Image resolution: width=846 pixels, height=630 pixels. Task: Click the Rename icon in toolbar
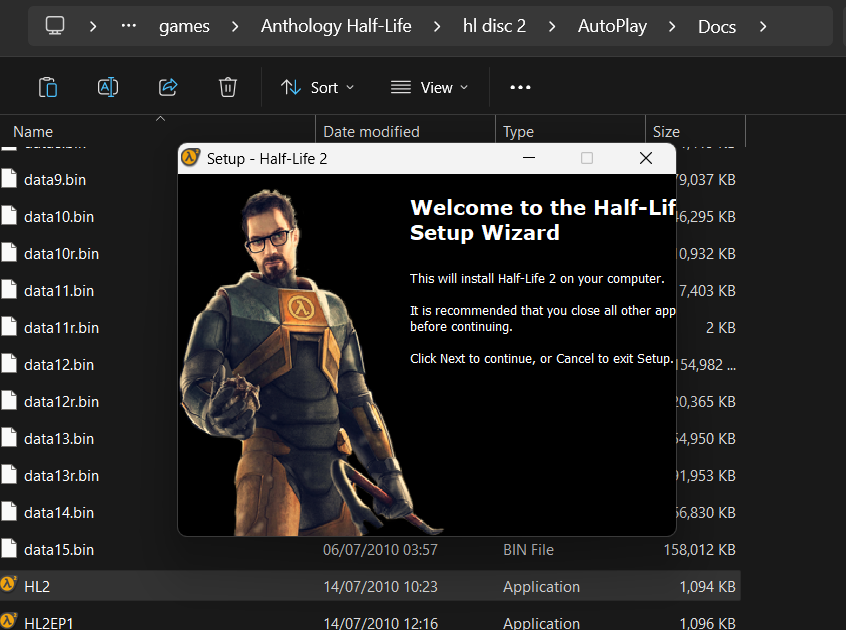pyautogui.click(x=108, y=87)
